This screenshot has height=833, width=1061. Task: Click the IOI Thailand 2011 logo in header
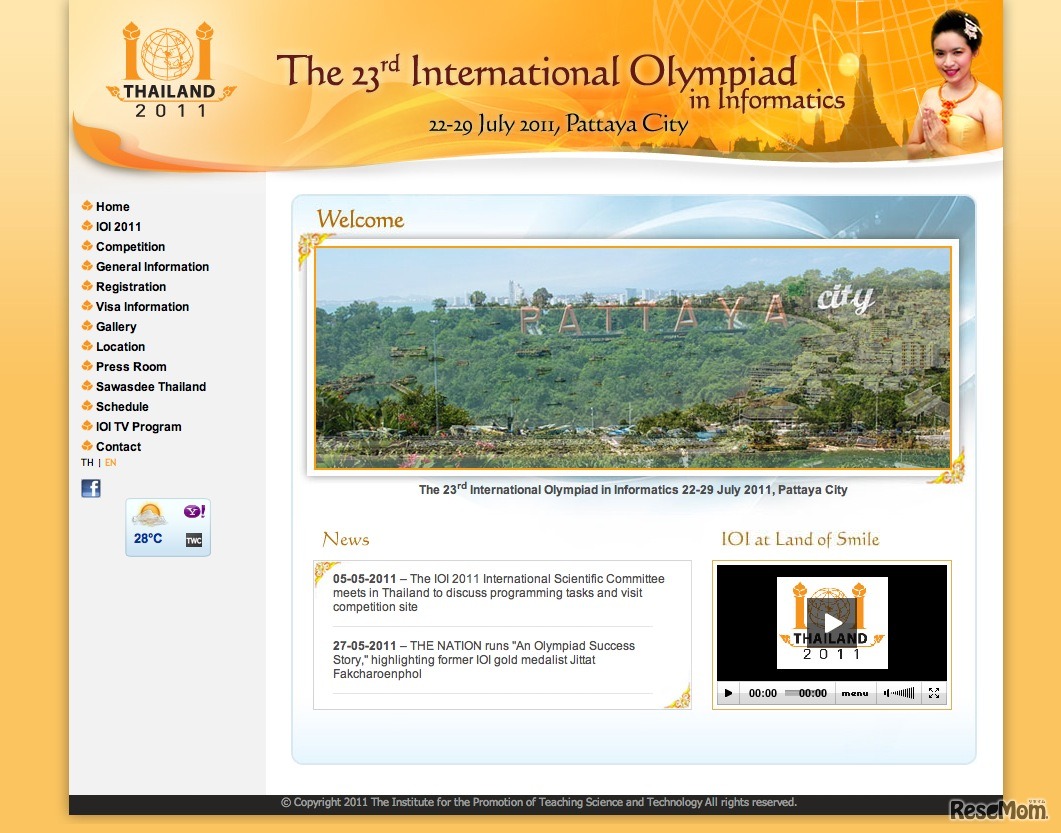tap(169, 70)
